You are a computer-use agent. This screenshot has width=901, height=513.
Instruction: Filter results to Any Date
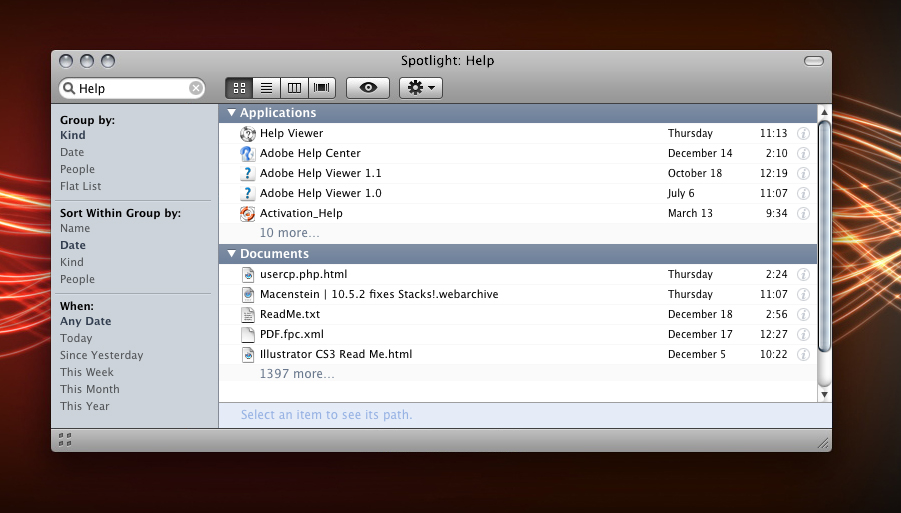coord(86,321)
